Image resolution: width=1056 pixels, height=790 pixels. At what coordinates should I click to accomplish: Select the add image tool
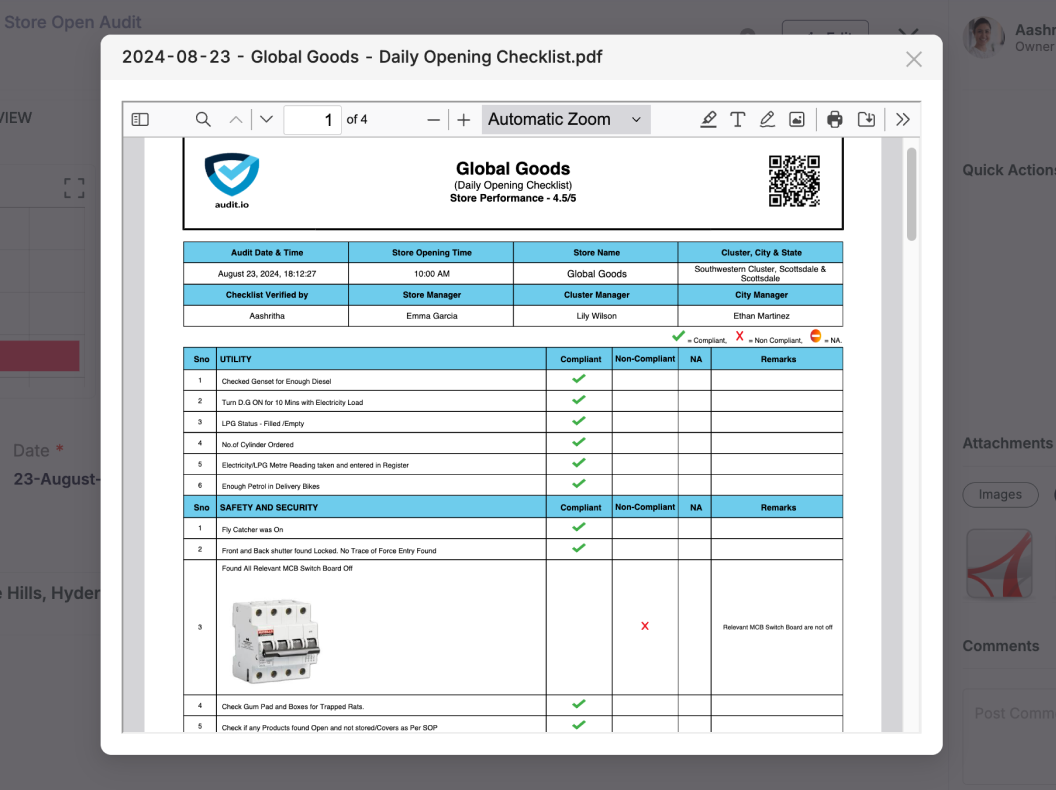pyautogui.click(x=797, y=120)
